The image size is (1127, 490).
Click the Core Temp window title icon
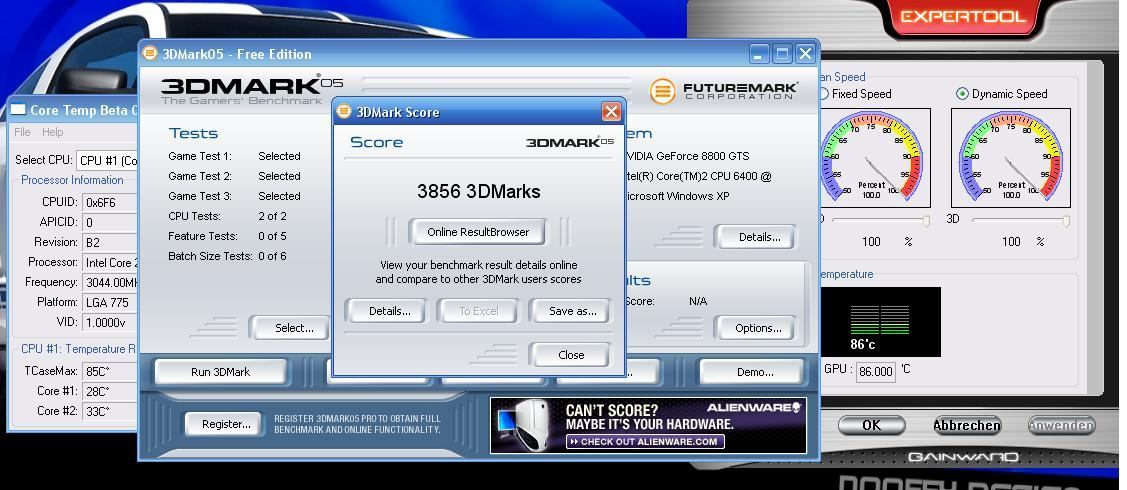pos(18,110)
